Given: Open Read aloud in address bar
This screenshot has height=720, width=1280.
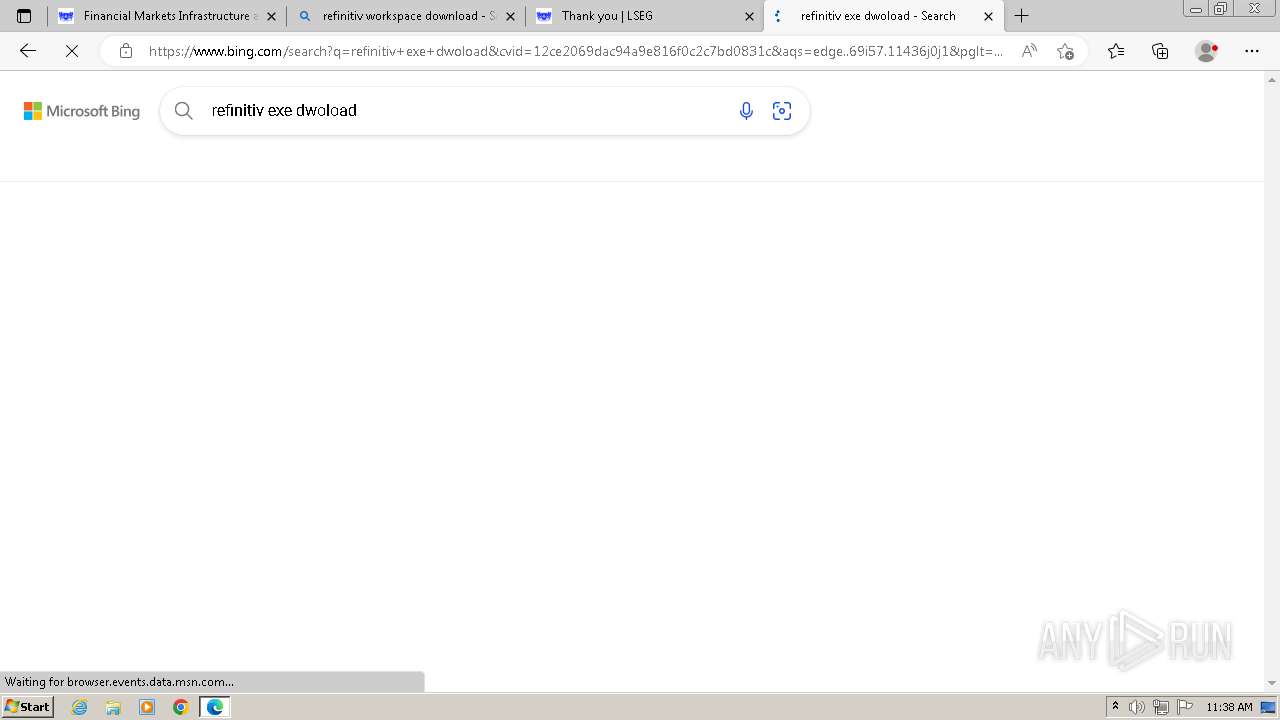Looking at the screenshot, I should (1028, 51).
